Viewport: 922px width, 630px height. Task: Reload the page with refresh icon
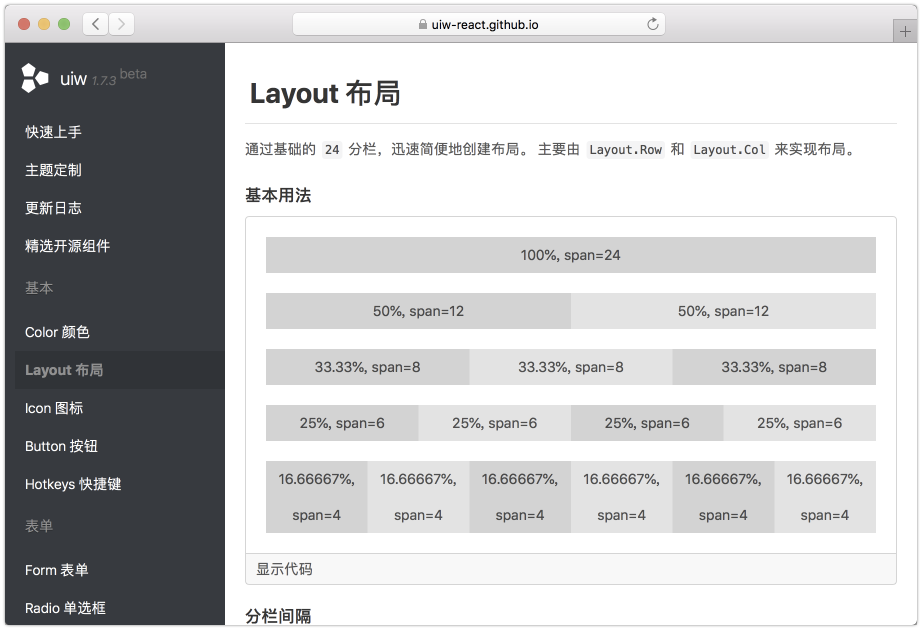click(653, 24)
